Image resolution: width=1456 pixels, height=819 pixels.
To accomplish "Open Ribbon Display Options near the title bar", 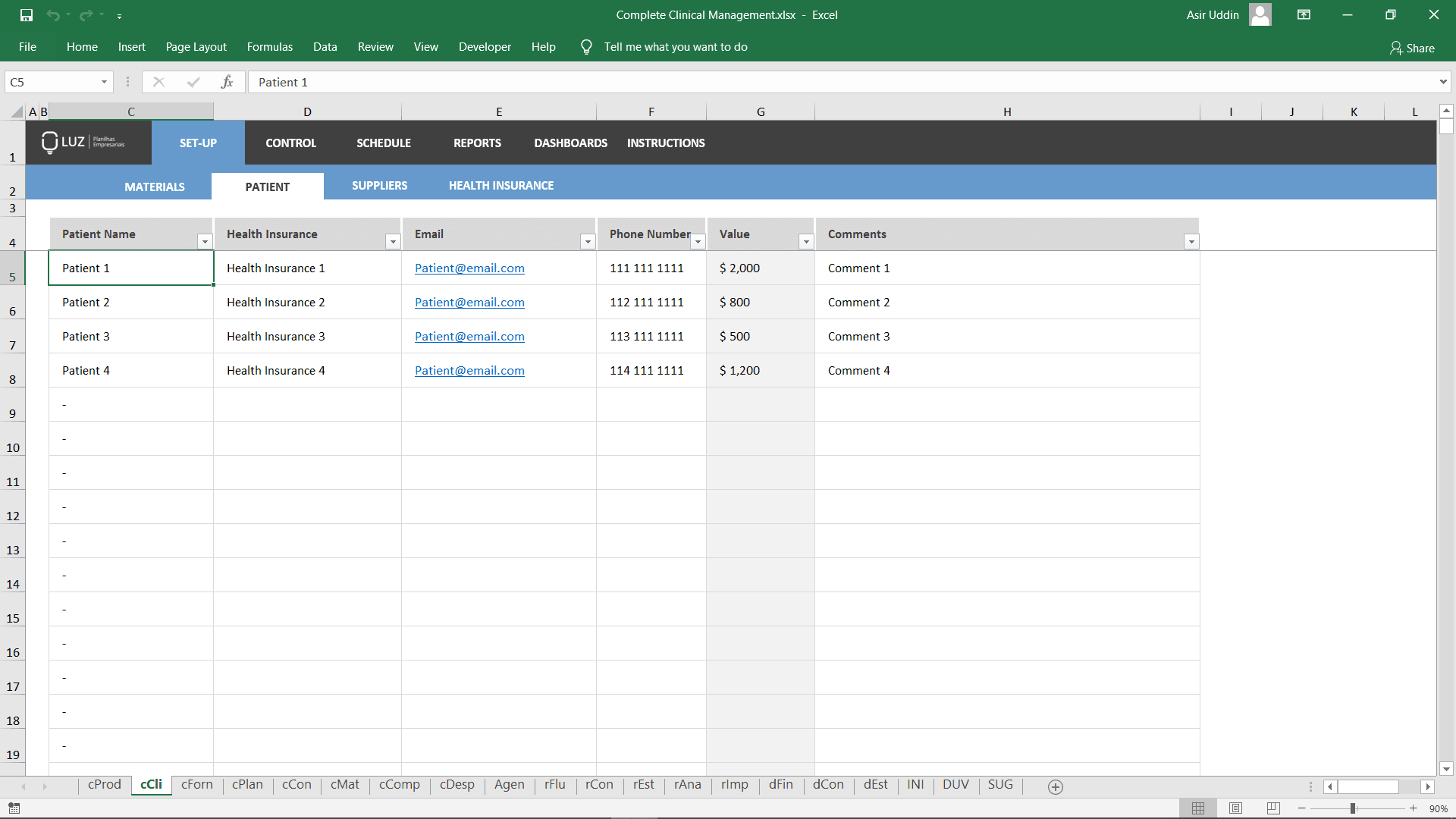I will [1304, 14].
